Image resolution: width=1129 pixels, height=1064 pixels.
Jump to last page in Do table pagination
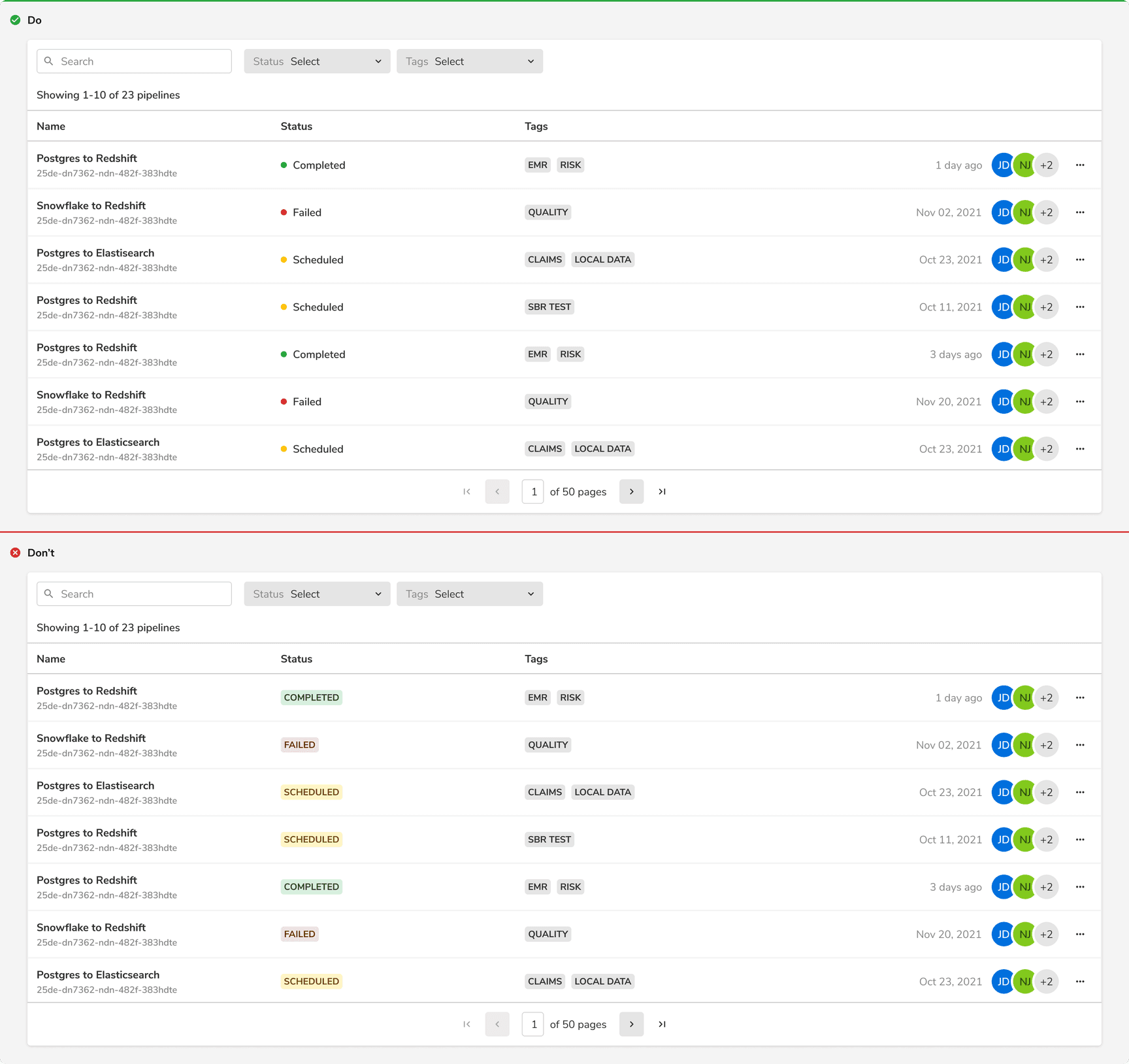click(662, 491)
